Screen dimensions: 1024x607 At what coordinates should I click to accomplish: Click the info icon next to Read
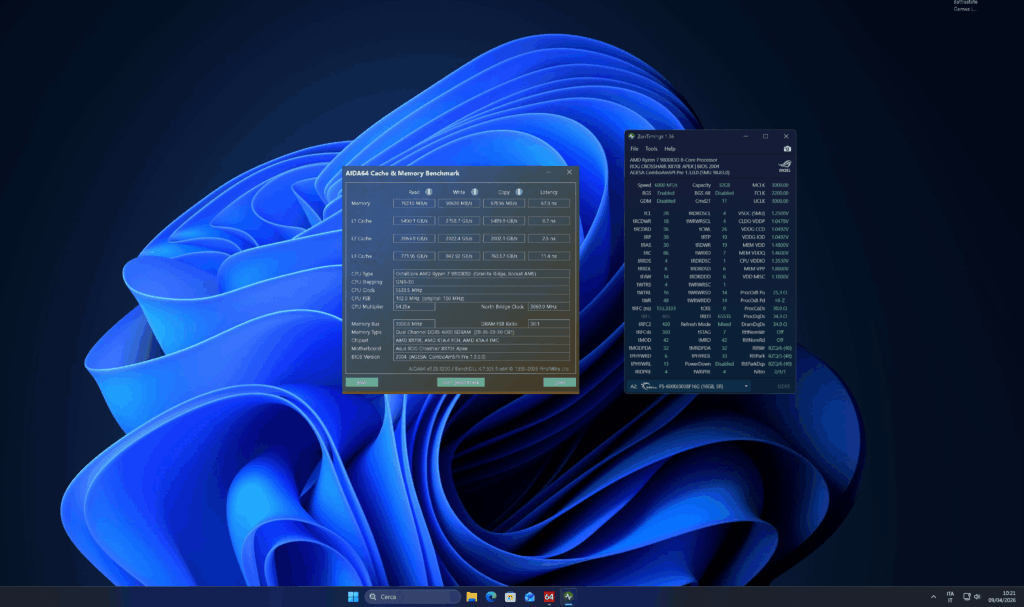tap(429, 192)
